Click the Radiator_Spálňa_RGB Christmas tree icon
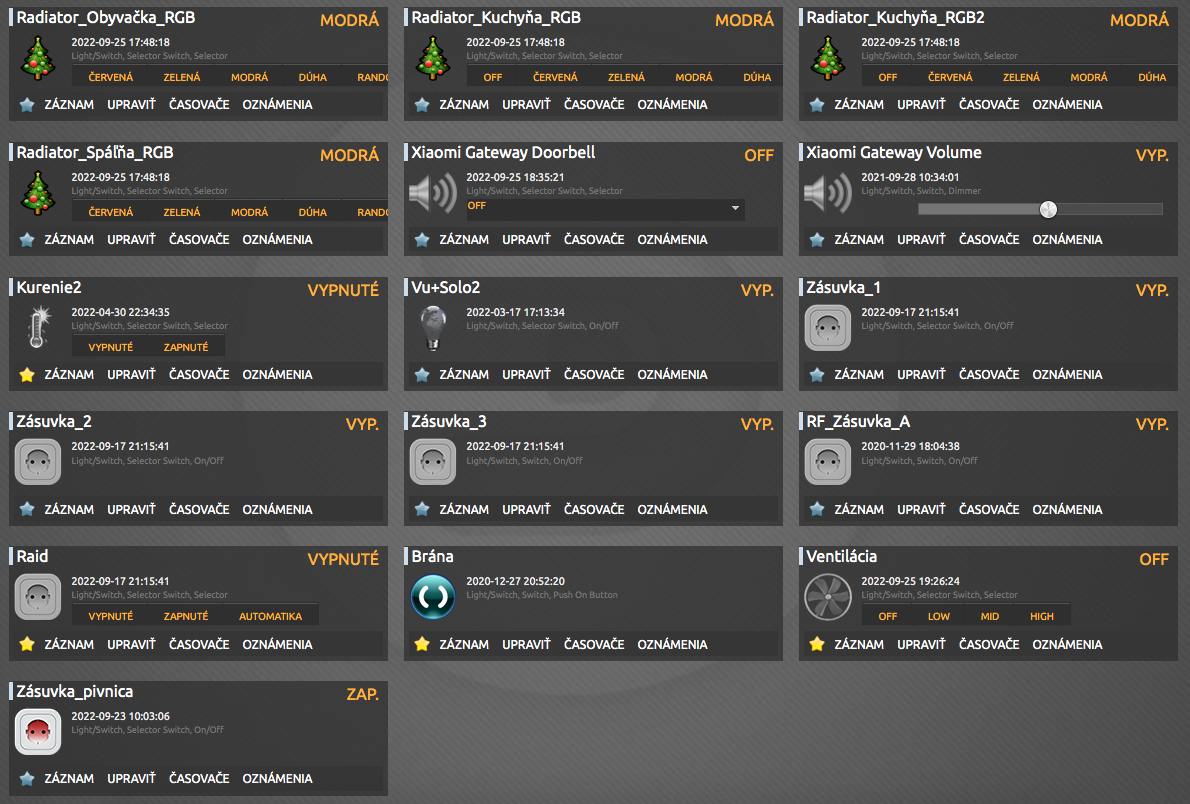Viewport: 1190px width, 804px height. (x=38, y=193)
